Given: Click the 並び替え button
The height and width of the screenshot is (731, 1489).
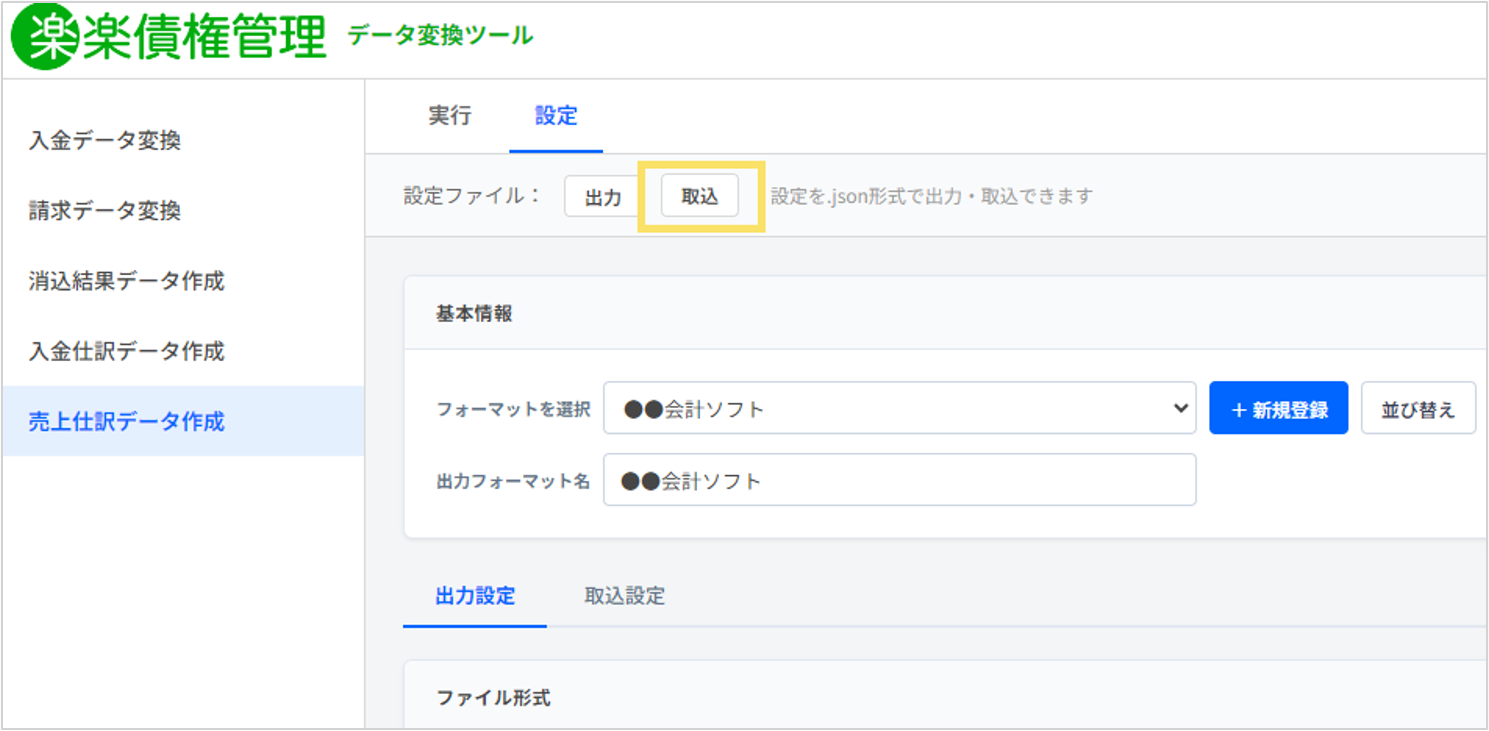Looking at the screenshot, I should click(x=1418, y=408).
